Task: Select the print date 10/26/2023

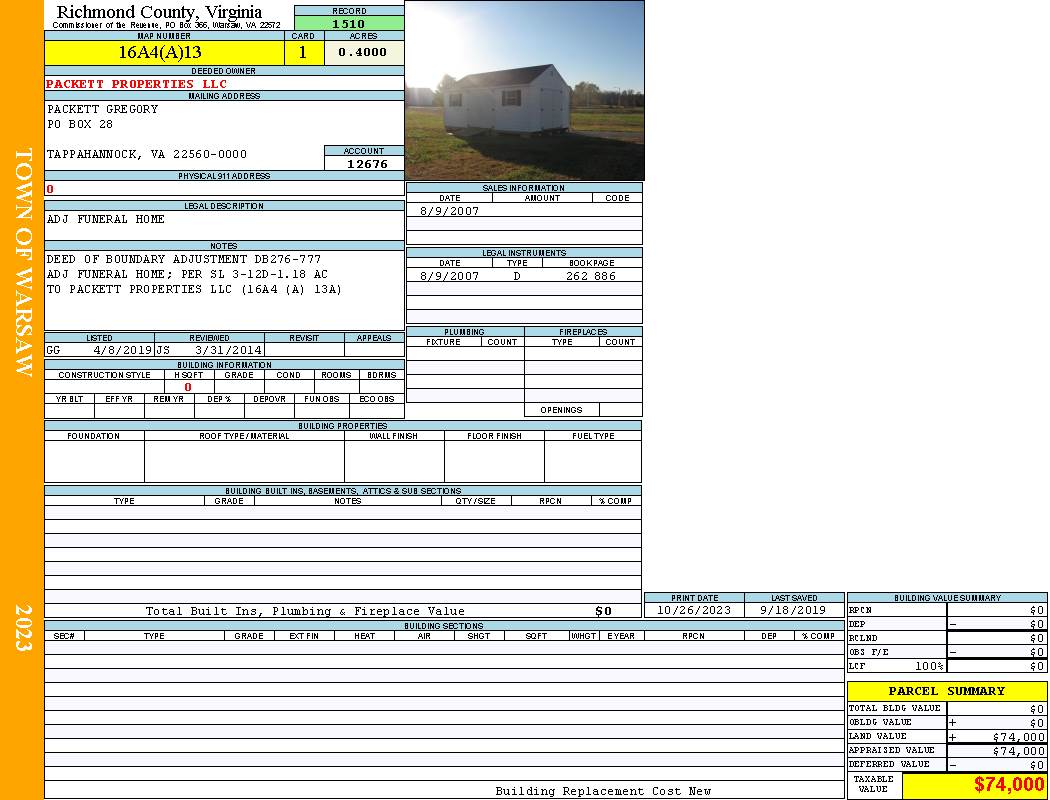Action: 693,610
